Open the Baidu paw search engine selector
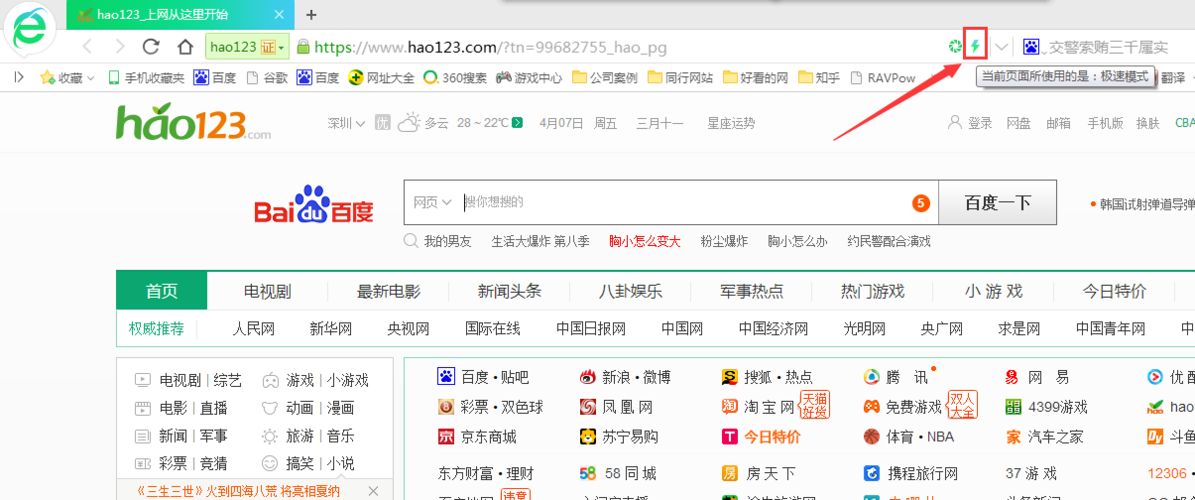Screen dimensions: 1195x500 (1034, 47)
